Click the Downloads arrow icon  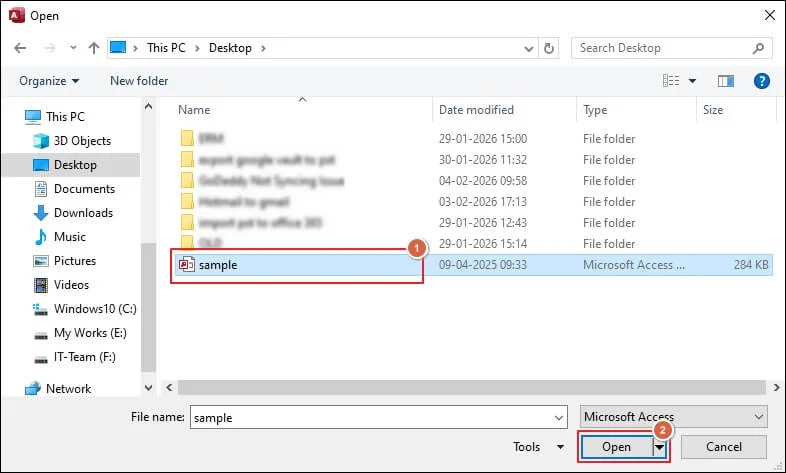[41, 213]
